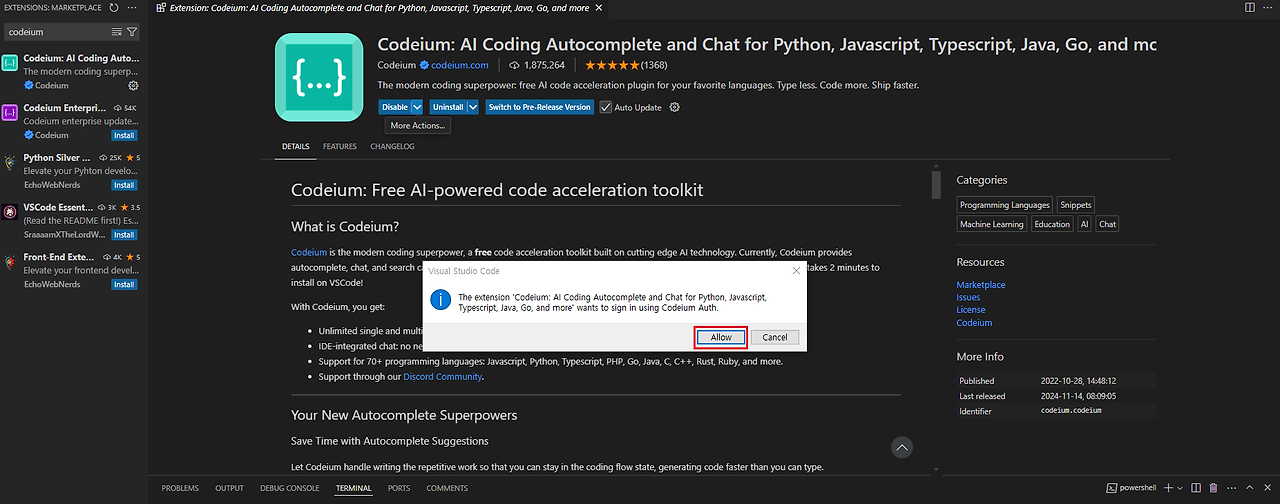Image resolution: width=1280 pixels, height=504 pixels.
Task: Close the Visual Studio Code sign-in dialog
Action: tap(796, 271)
